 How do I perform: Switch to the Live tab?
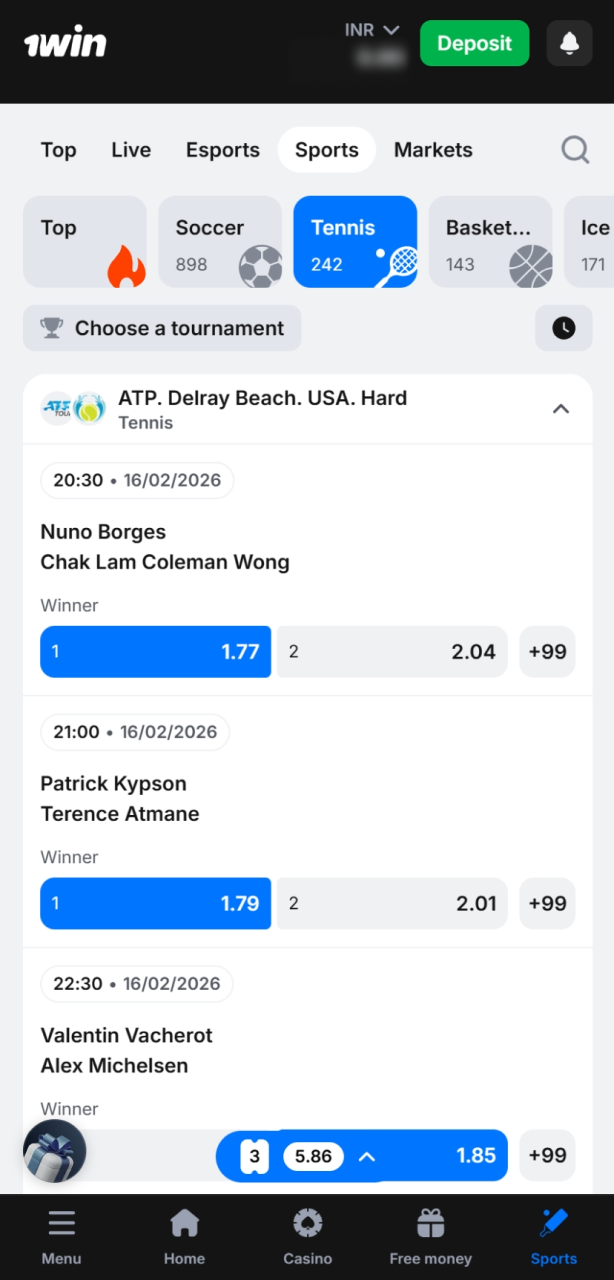click(130, 149)
